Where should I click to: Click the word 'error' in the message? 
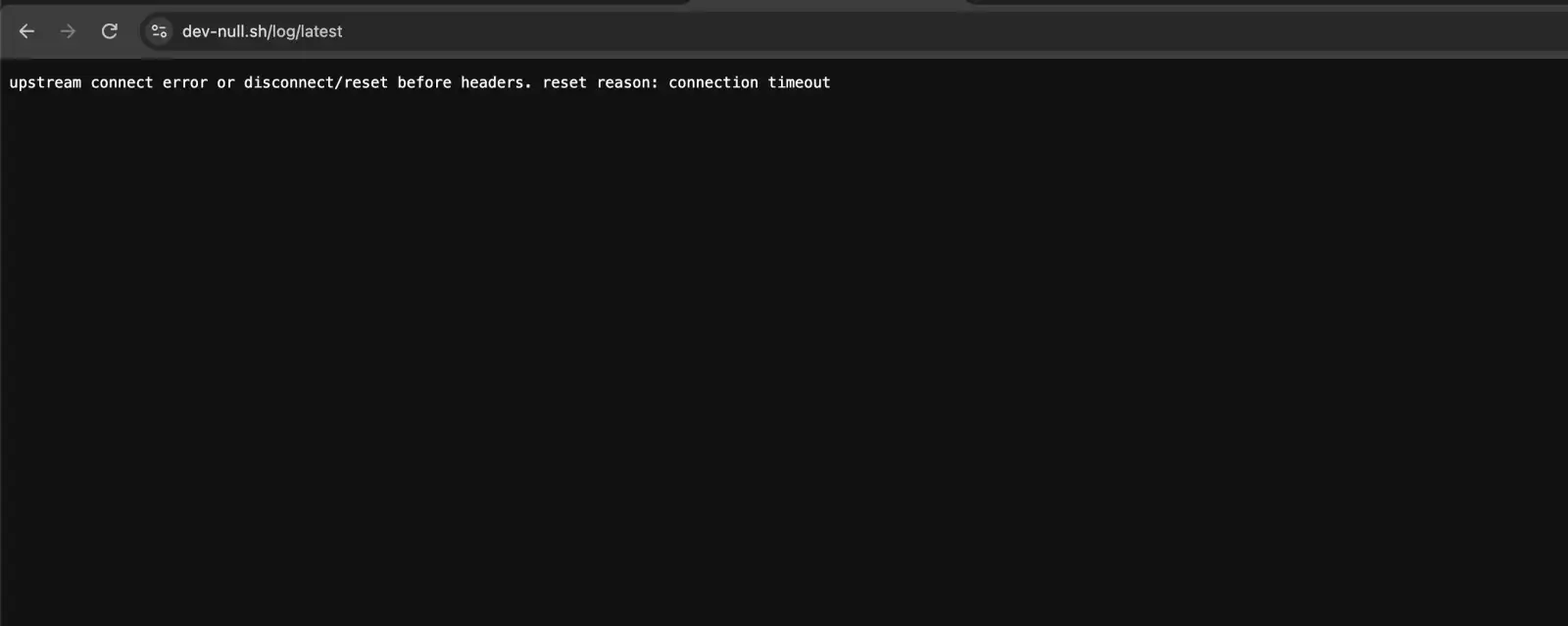click(185, 82)
